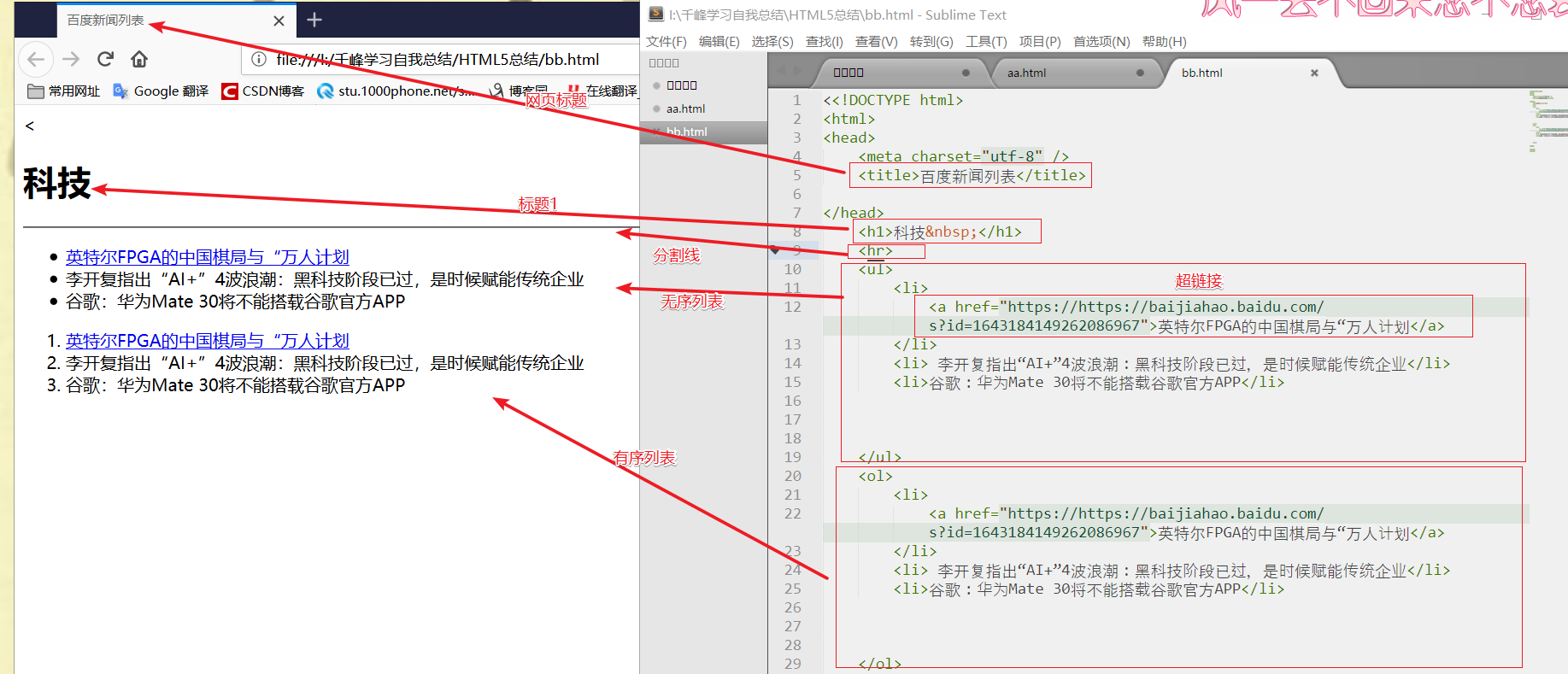Click bulleted item 李开复指出 "AI+" 4波浪潮
The image size is (1568, 674).
point(325,279)
